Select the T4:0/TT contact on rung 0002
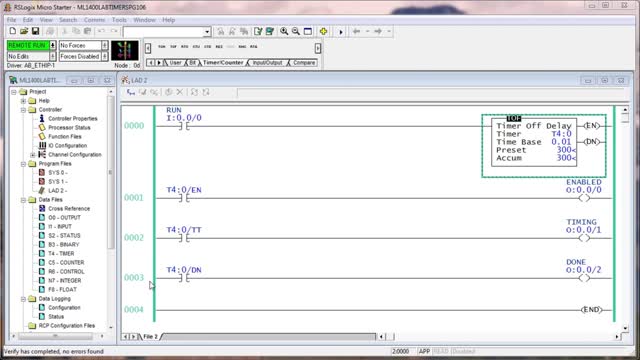This screenshot has width=640, height=360. point(184,238)
